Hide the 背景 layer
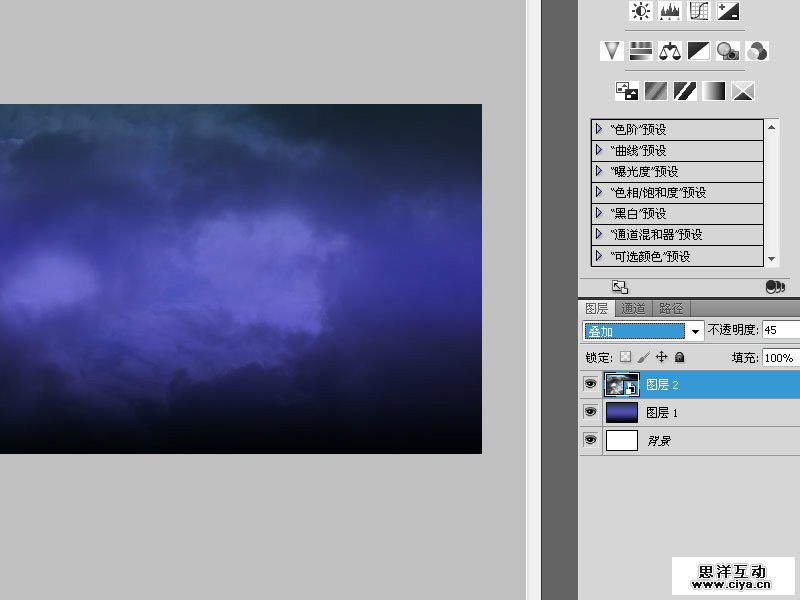Viewport: 800px width, 600px height. [590, 440]
